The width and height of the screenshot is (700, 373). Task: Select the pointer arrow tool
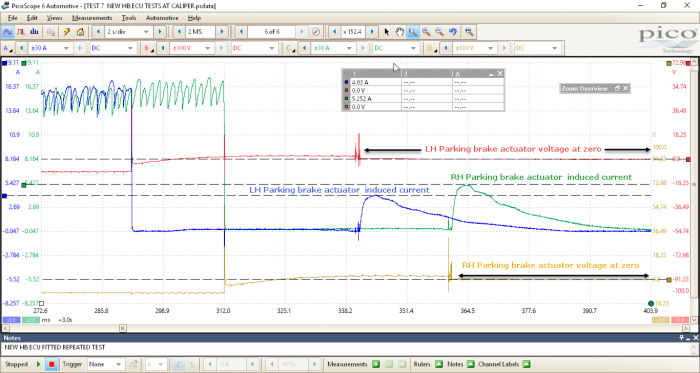pyautogui.click(x=387, y=32)
